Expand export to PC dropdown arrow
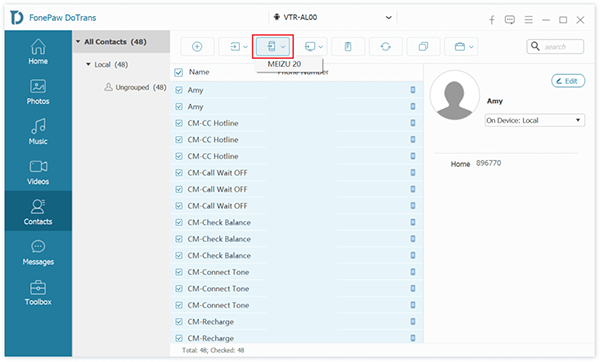The height and width of the screenshot is (362, 600). coord(321,47)
